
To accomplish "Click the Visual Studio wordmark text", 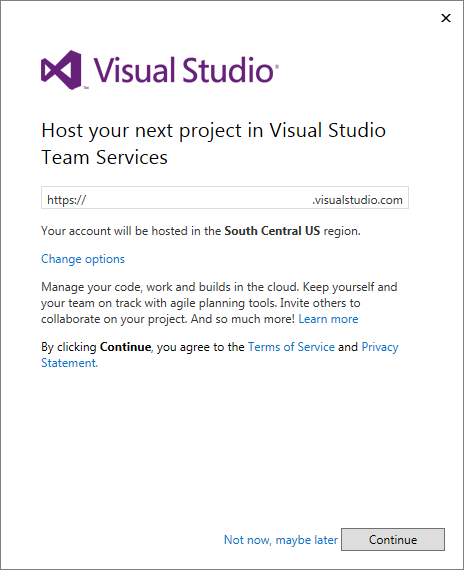I will 184,70.
